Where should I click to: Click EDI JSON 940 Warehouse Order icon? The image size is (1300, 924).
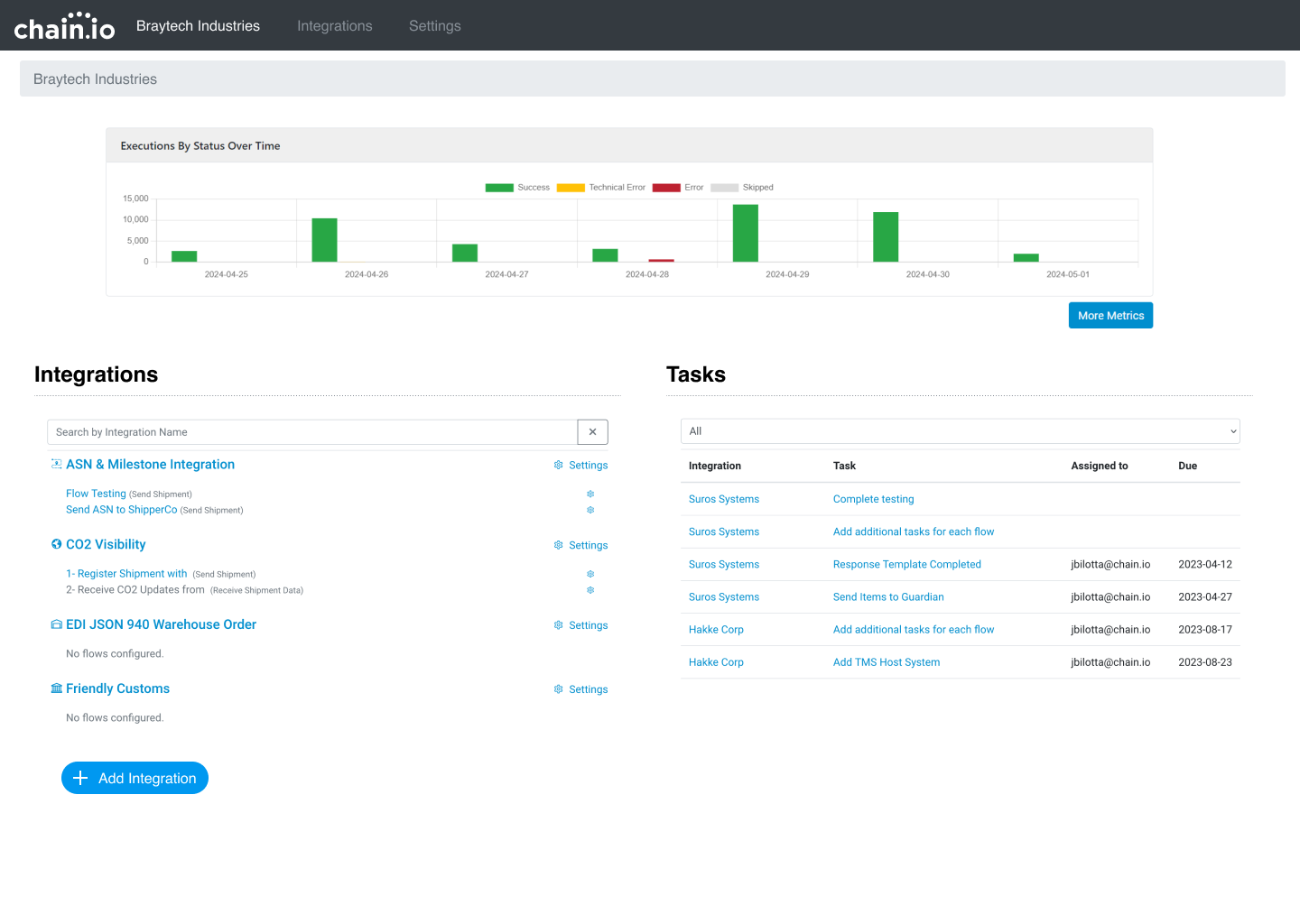pos(57,624)
